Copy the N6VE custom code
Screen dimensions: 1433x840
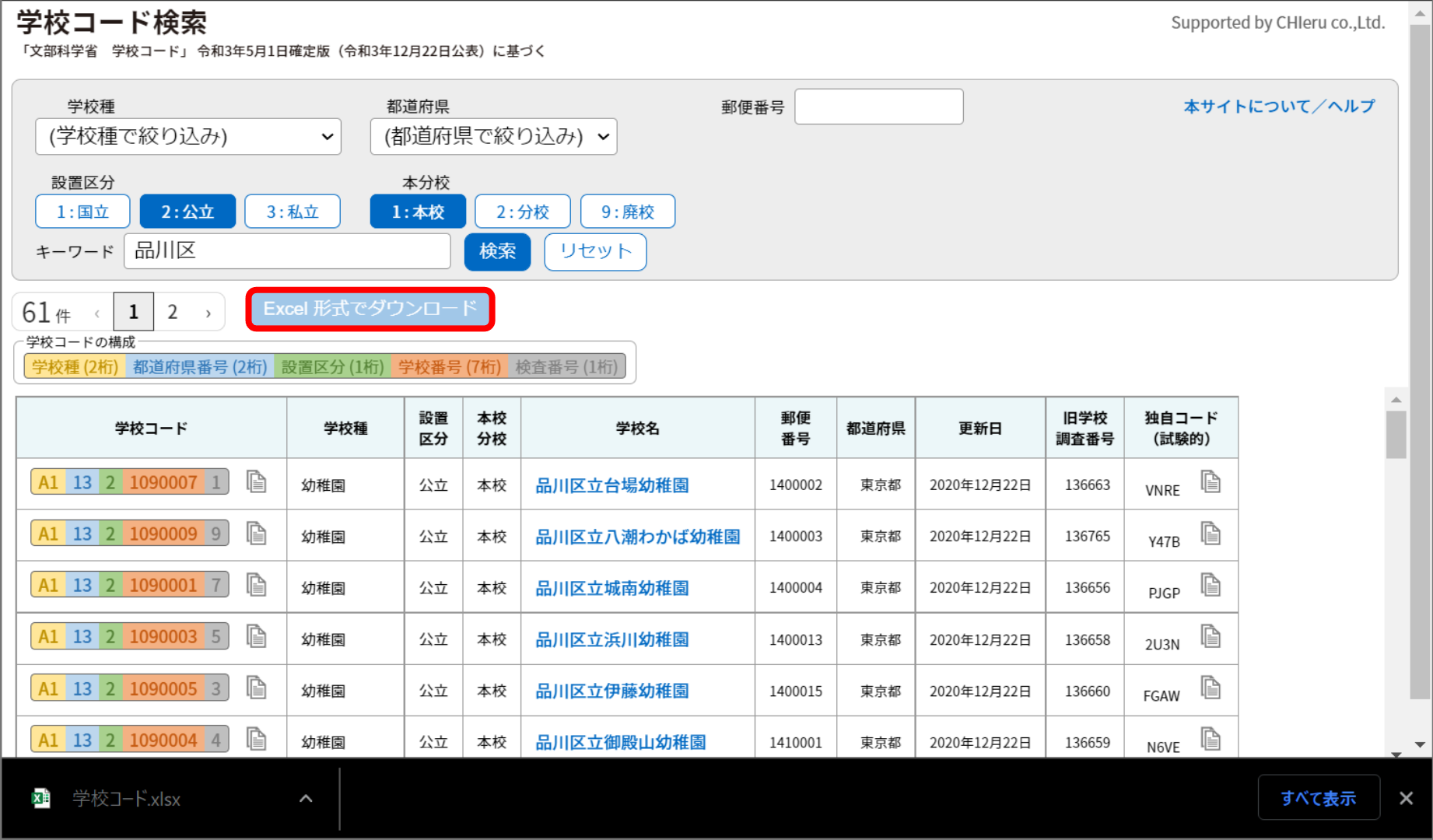point(1211,739)
